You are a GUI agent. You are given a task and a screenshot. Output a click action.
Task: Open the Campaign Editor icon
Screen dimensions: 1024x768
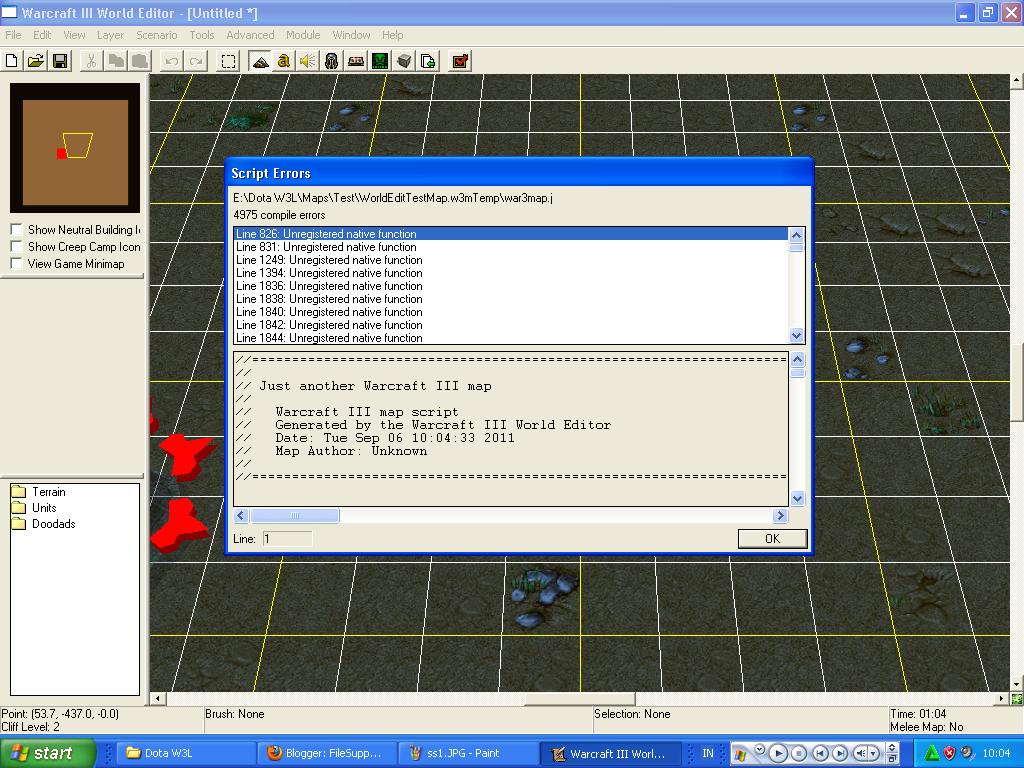[356, 61]
